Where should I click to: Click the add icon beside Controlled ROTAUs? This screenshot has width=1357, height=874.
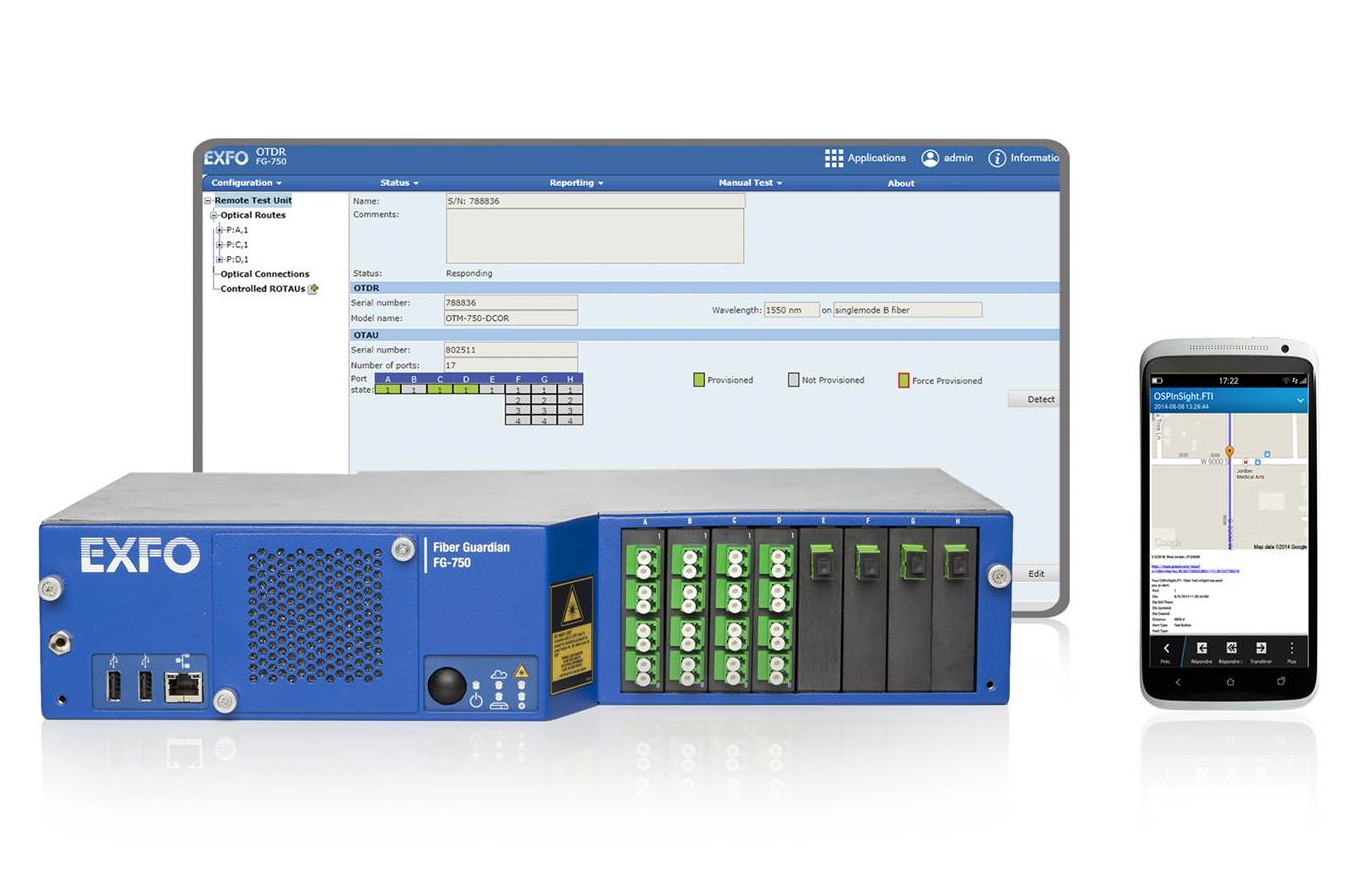pos(314,289)
